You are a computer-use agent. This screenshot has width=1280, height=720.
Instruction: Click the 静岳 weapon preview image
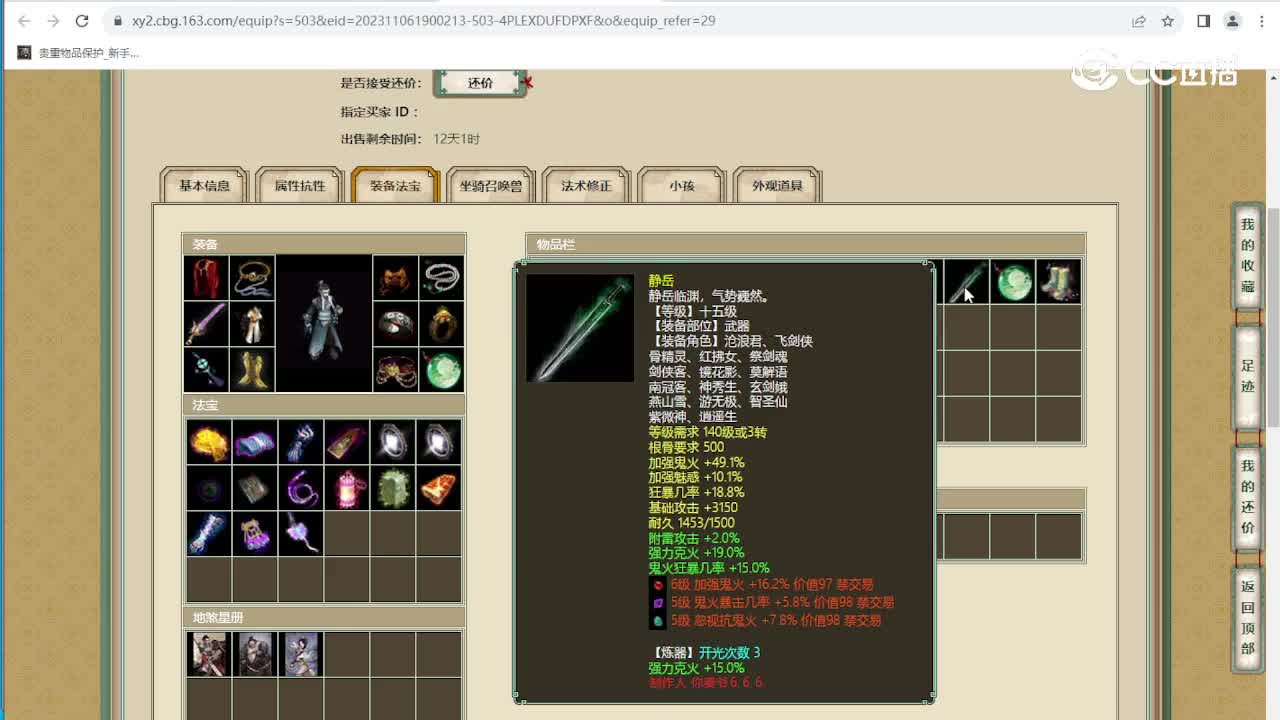pyautogui.click(x=580, y=328)
